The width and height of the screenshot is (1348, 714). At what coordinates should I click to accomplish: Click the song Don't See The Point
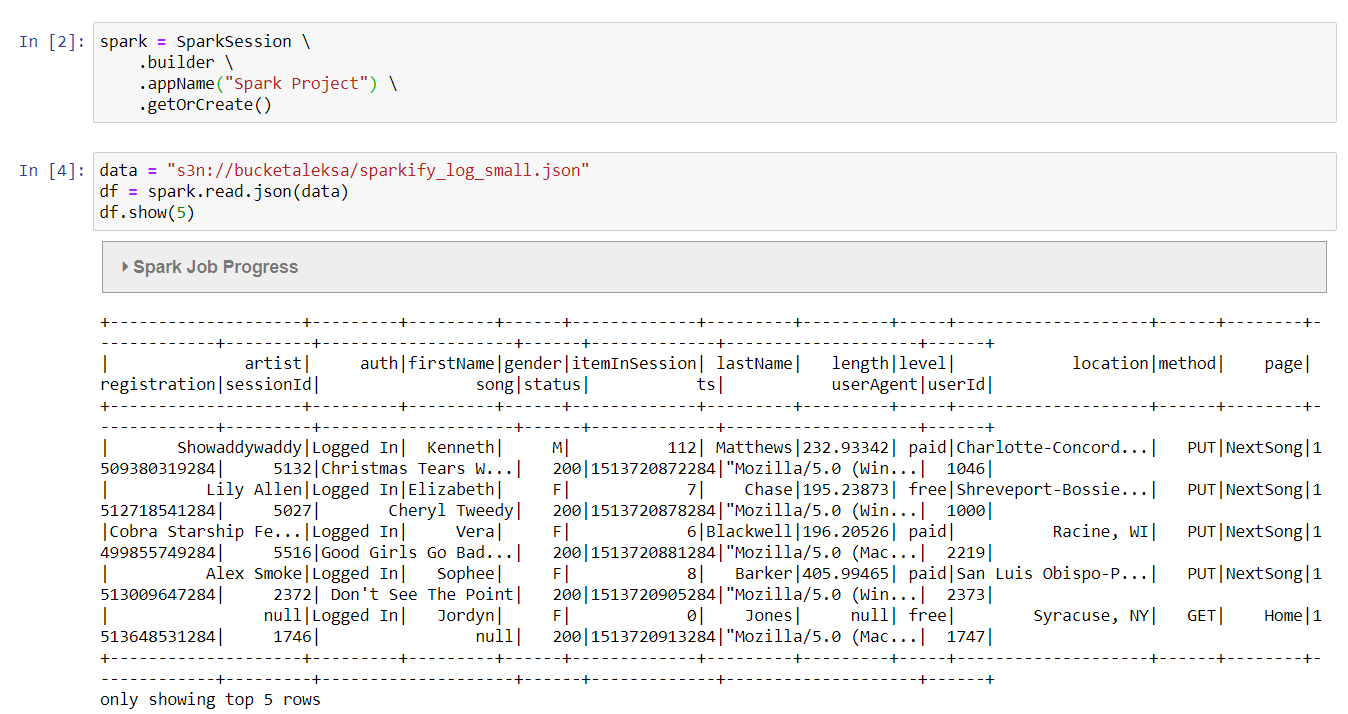[422, 595]
